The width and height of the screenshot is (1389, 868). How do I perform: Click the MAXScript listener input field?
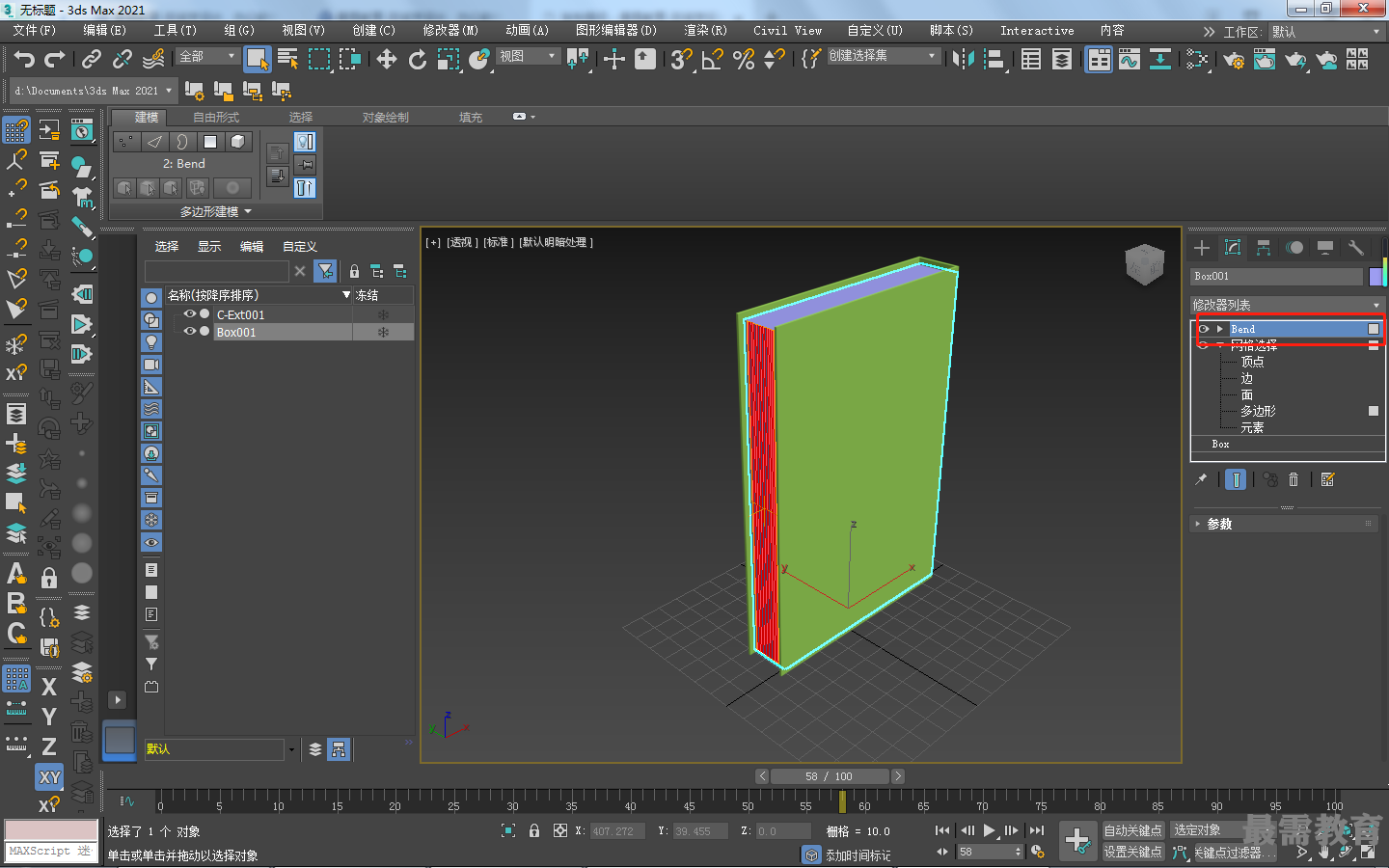[x=51, y=852]
